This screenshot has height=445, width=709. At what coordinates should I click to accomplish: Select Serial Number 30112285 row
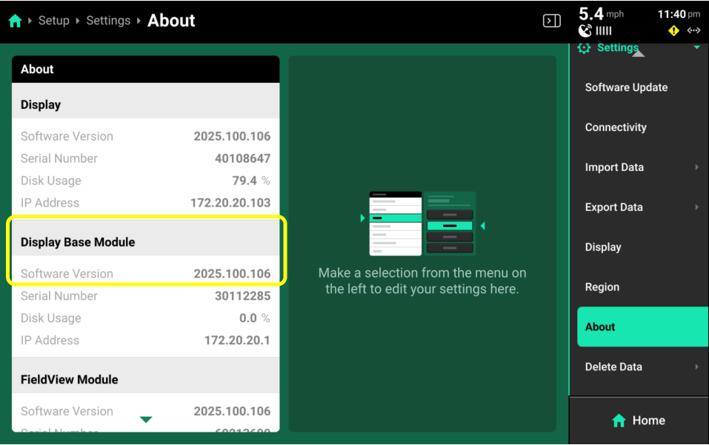(x=146, y=296)
